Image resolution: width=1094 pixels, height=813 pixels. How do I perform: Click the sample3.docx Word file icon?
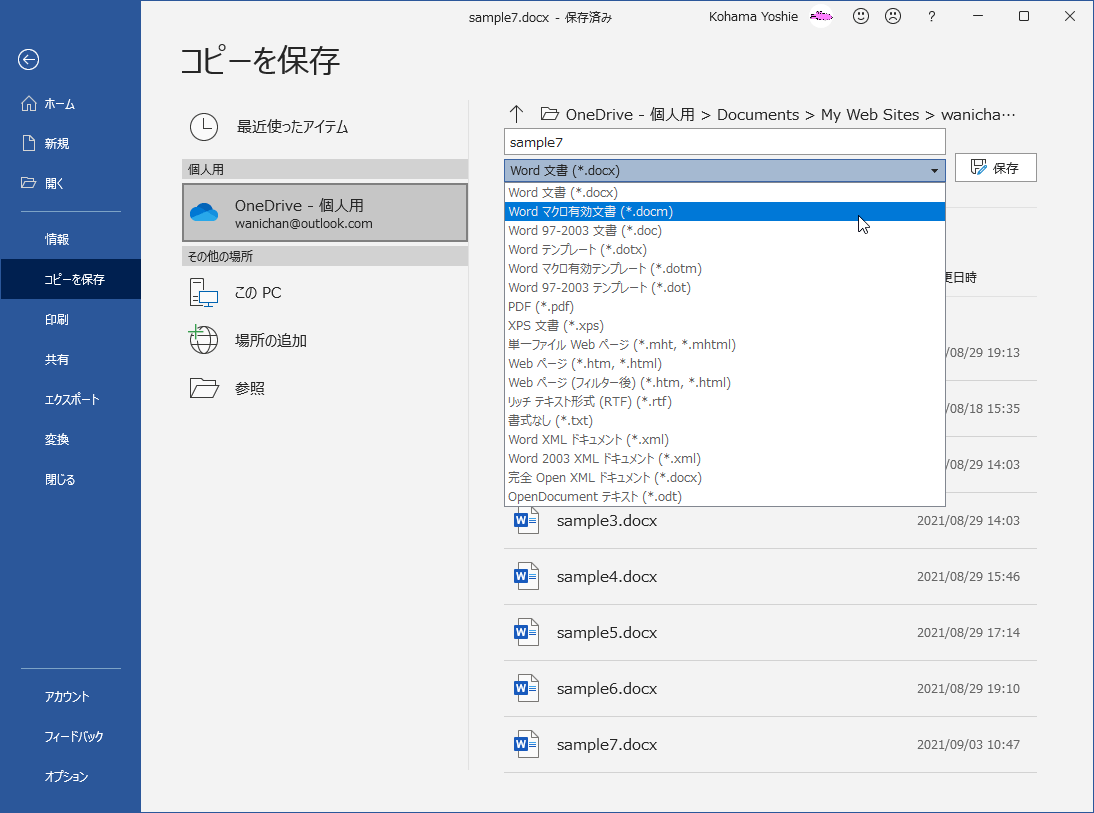coord(526,521)
